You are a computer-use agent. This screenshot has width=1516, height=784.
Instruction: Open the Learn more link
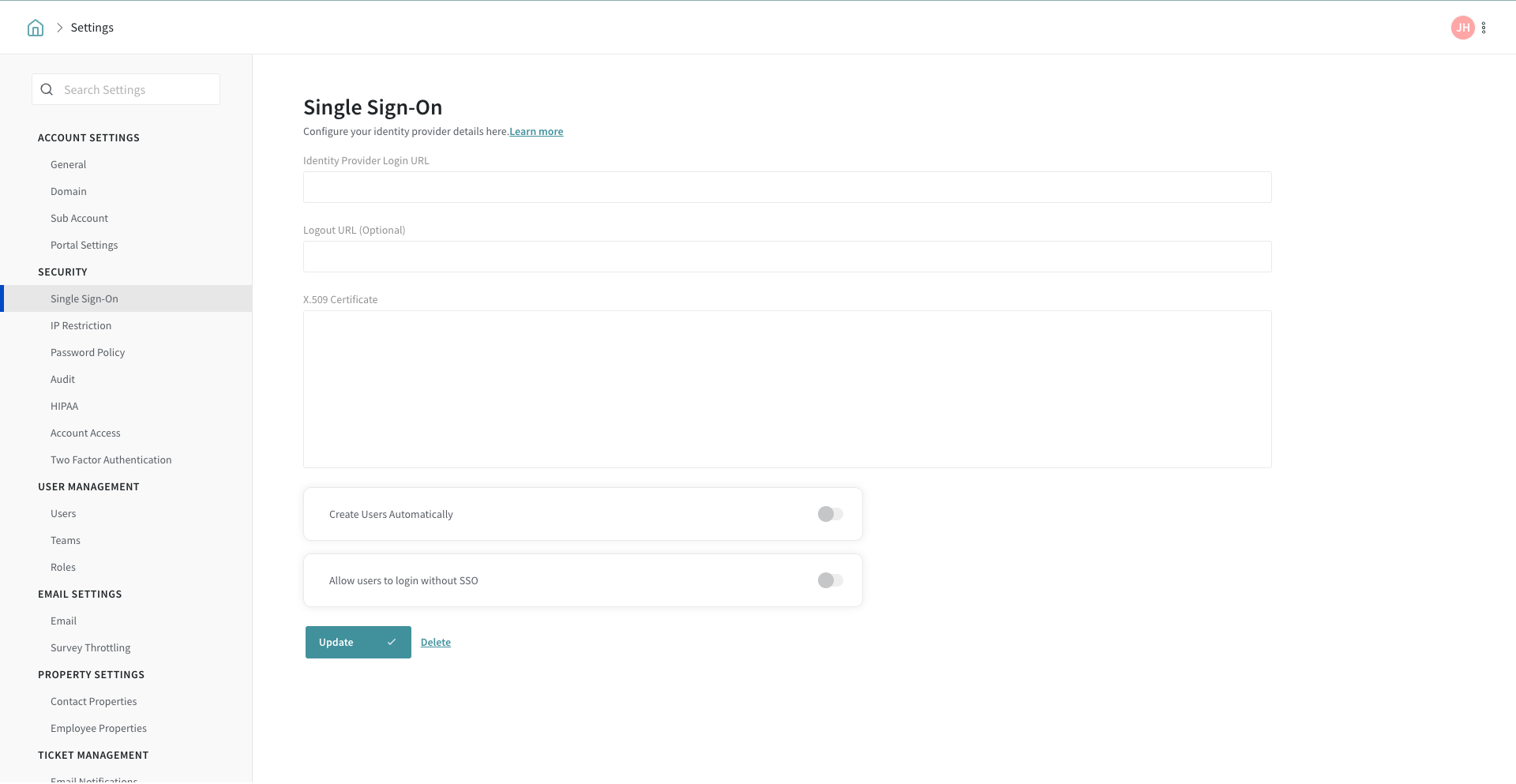(x=536, y=132)
